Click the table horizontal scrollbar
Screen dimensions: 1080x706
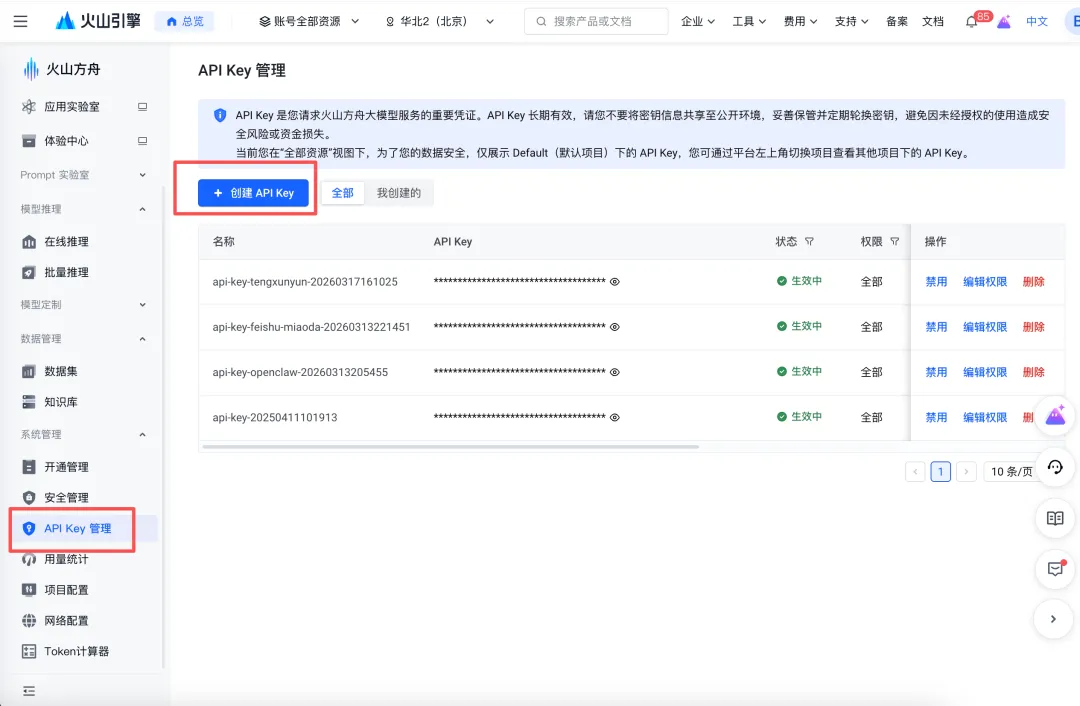[x=451, y=447]
